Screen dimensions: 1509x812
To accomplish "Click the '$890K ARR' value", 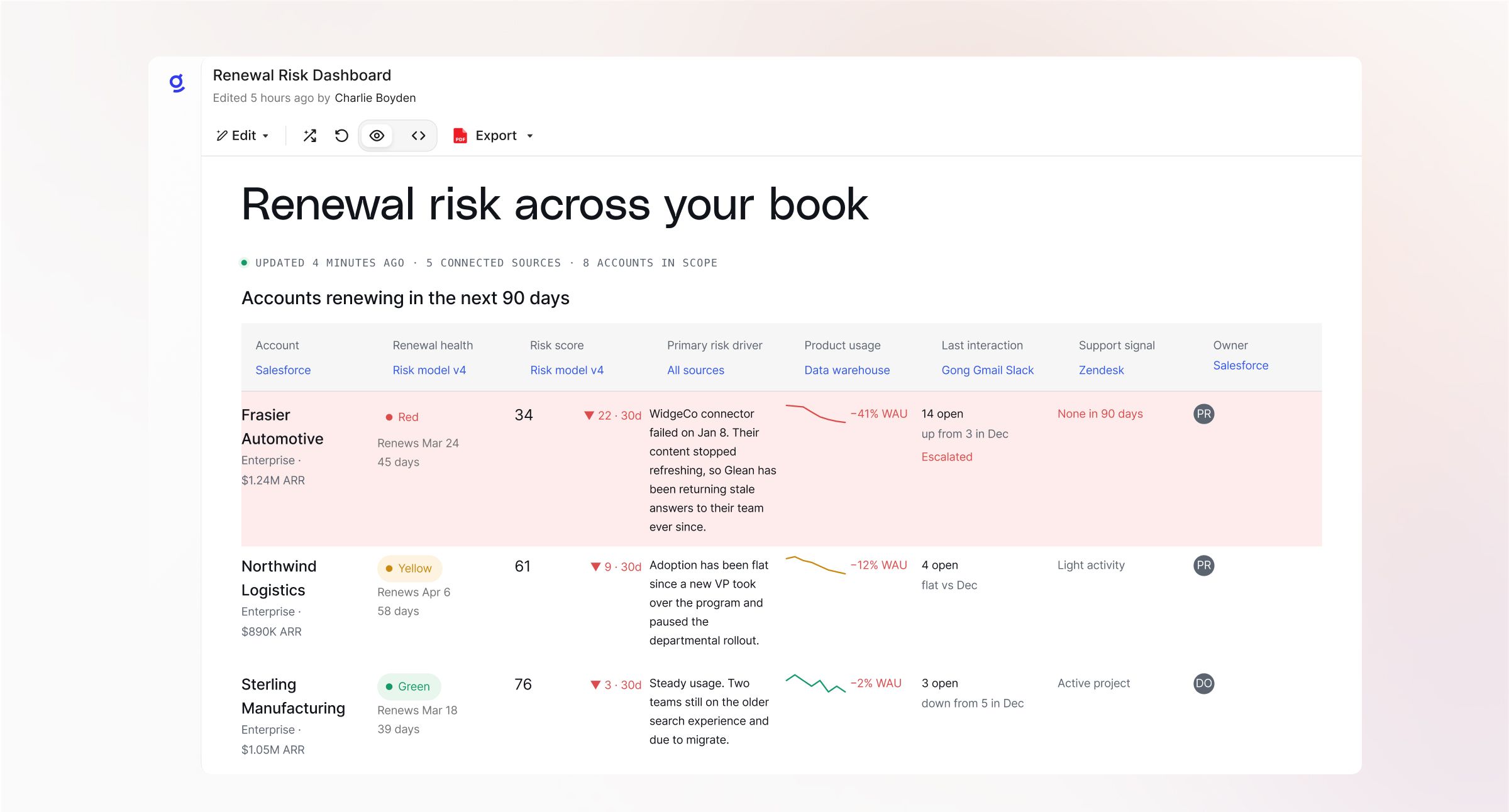I will 272,632.
